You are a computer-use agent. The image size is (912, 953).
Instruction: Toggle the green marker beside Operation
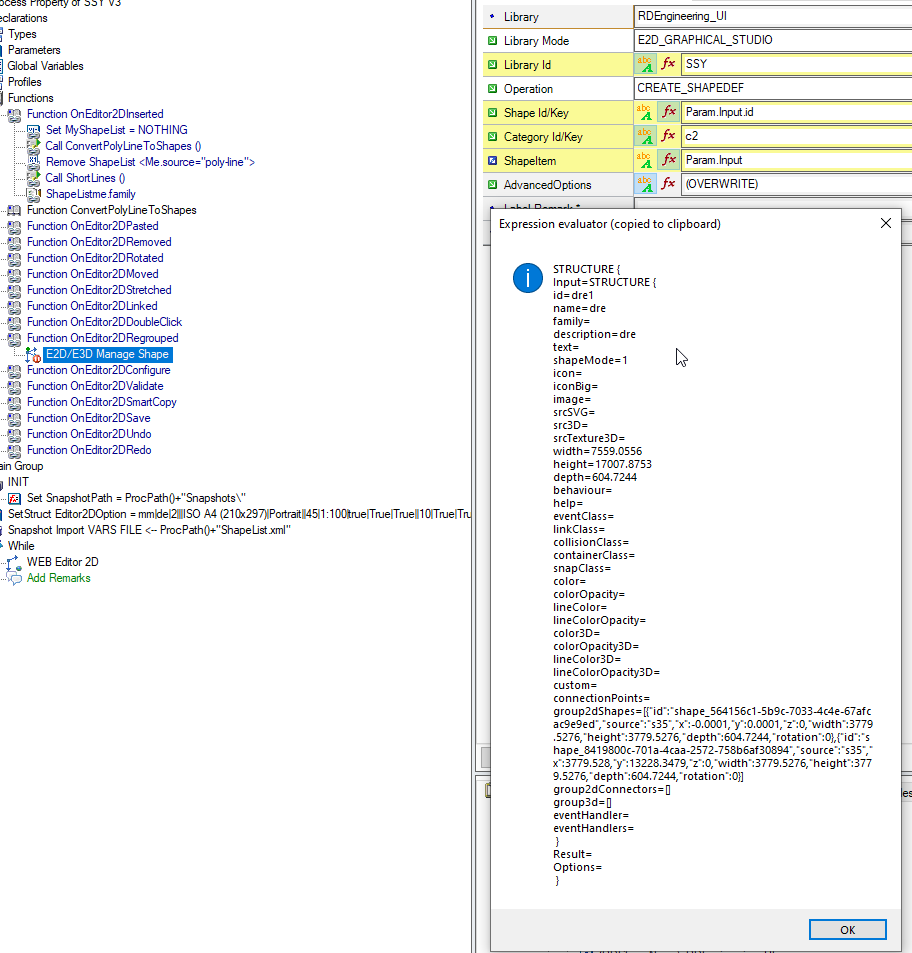pos(493,89)
